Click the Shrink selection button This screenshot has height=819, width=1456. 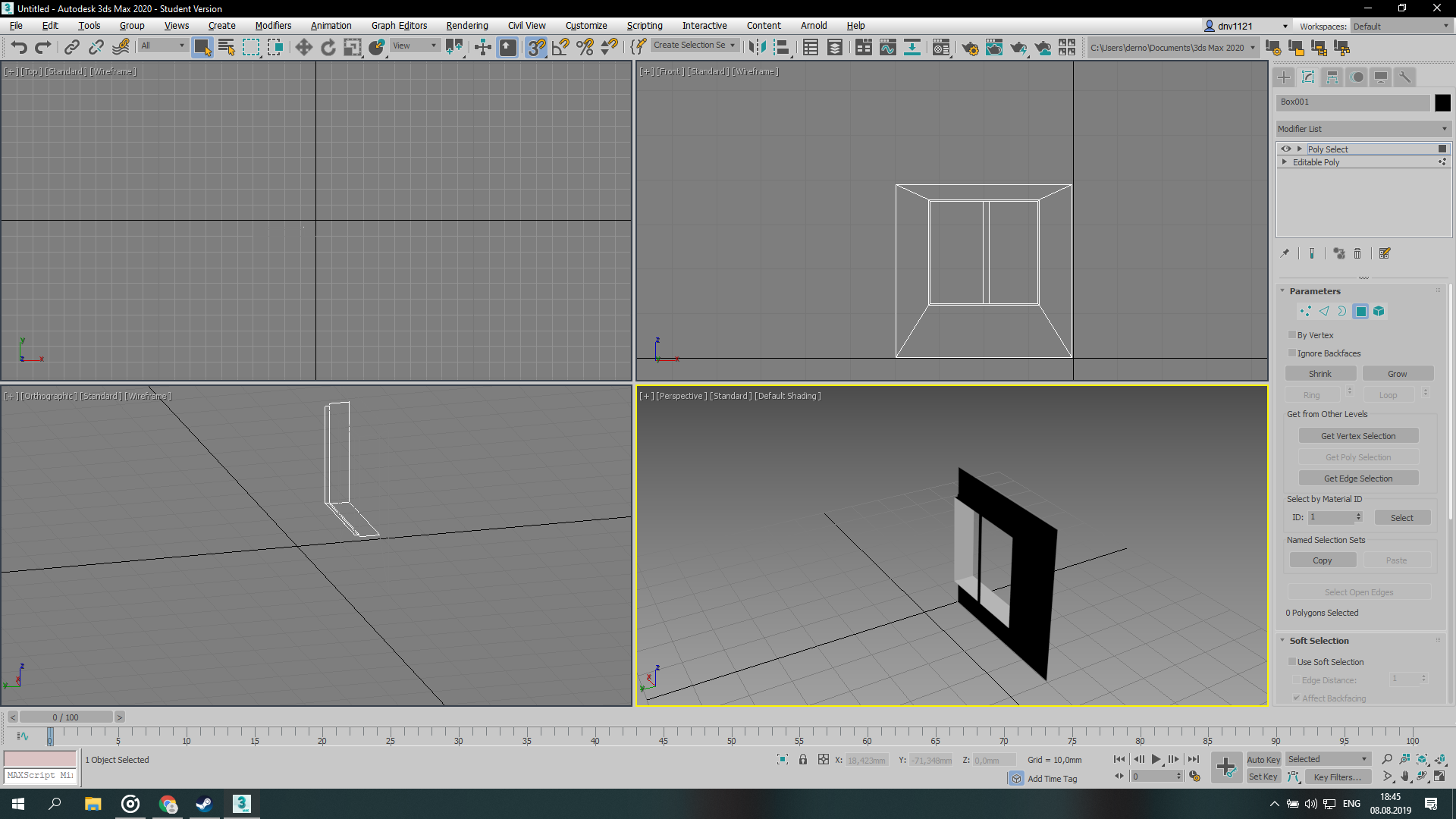point(1320,374)
